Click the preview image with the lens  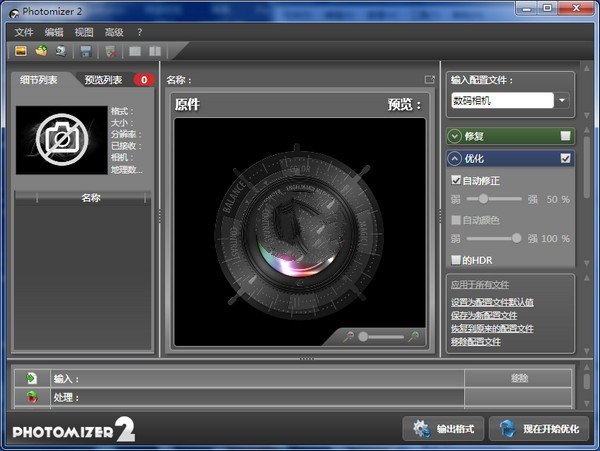[x=300, y=232]
